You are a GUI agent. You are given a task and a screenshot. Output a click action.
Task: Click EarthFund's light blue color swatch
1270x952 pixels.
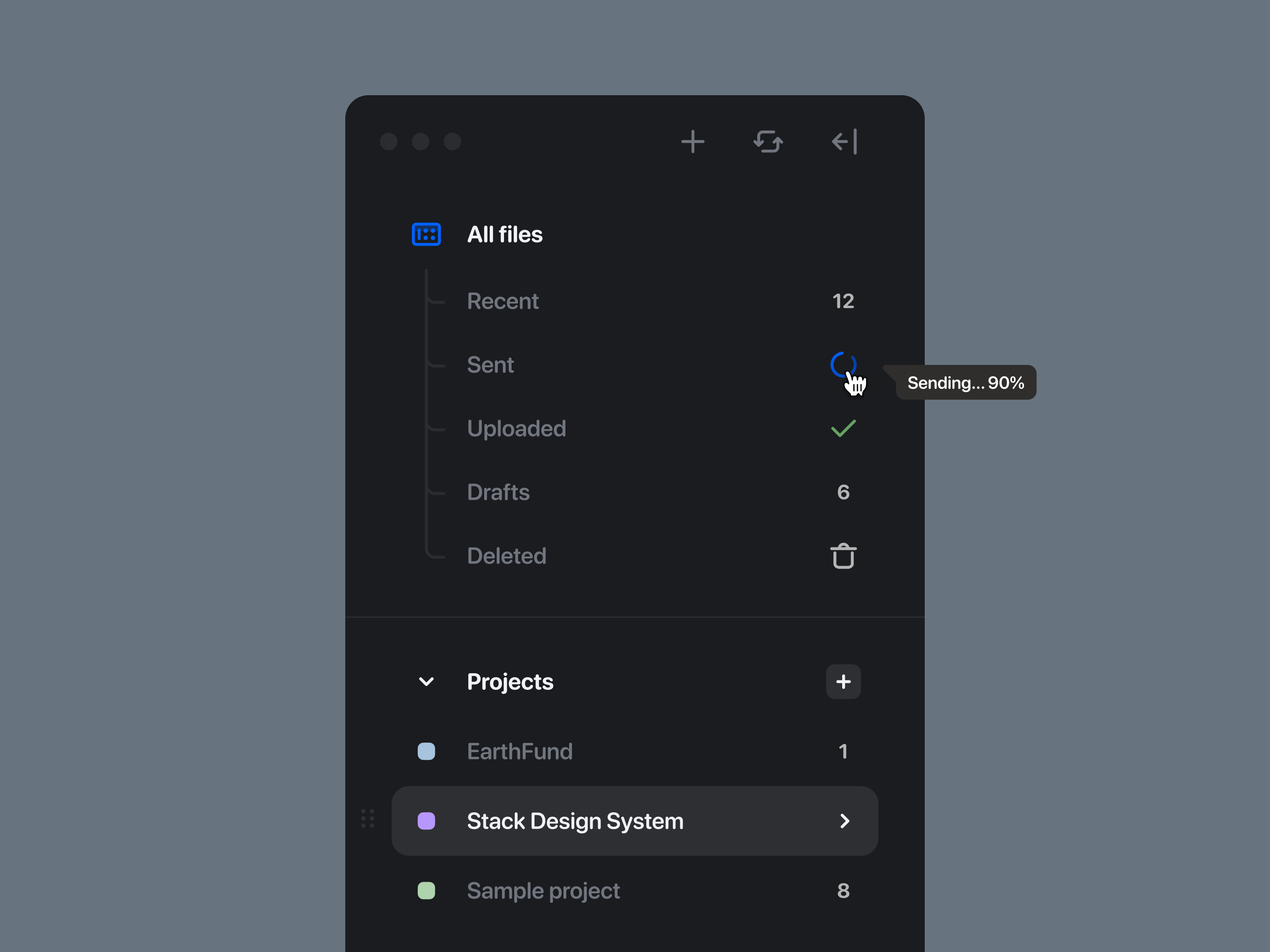click(x=426, y=751)
